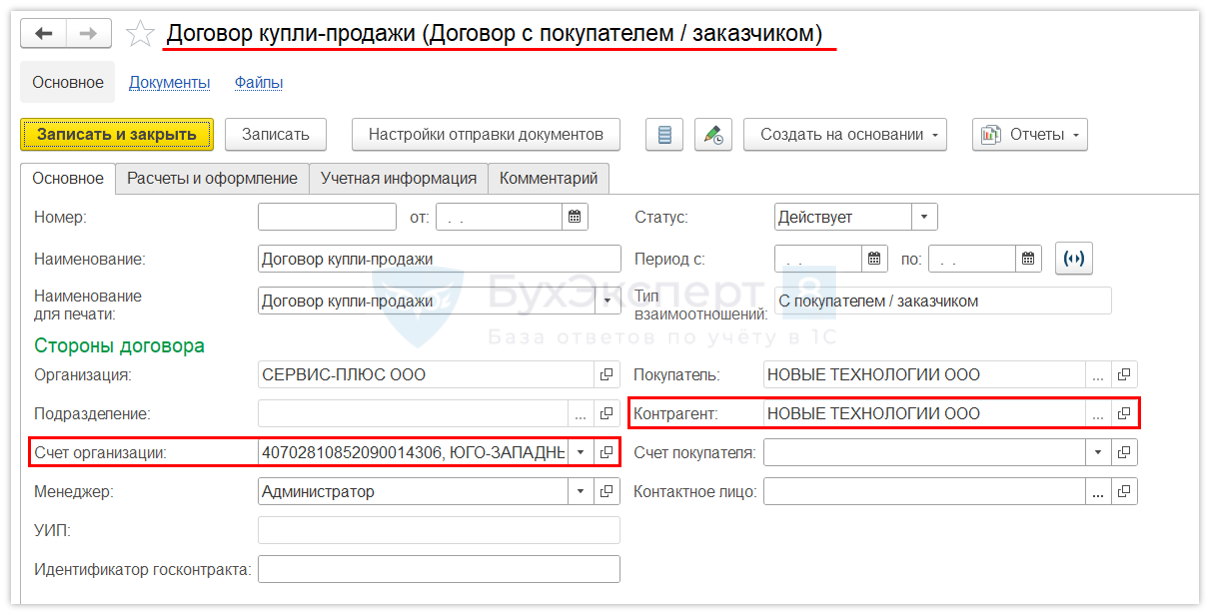The height and width of the screenshot is (615, 1210).
Task: Click the back navigation arrow
Action: coord(44,33)
